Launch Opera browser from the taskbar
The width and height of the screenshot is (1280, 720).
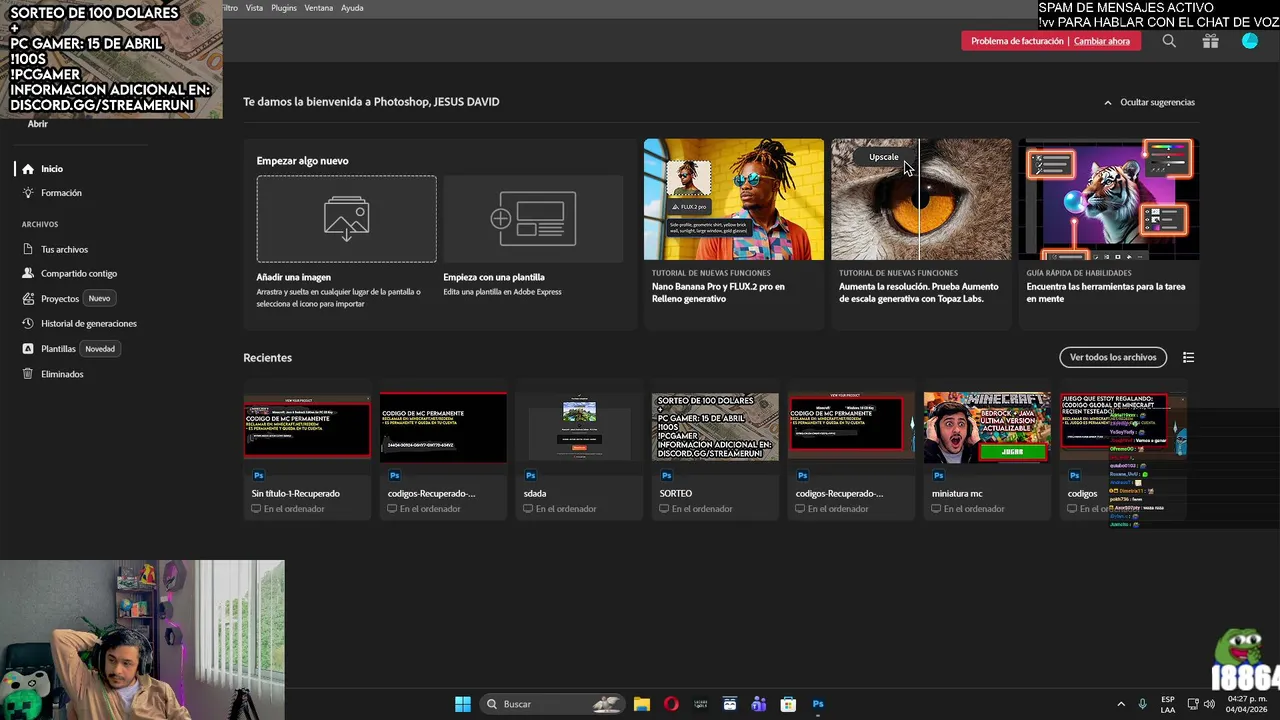pyautogui.click(x=671, y=704)
